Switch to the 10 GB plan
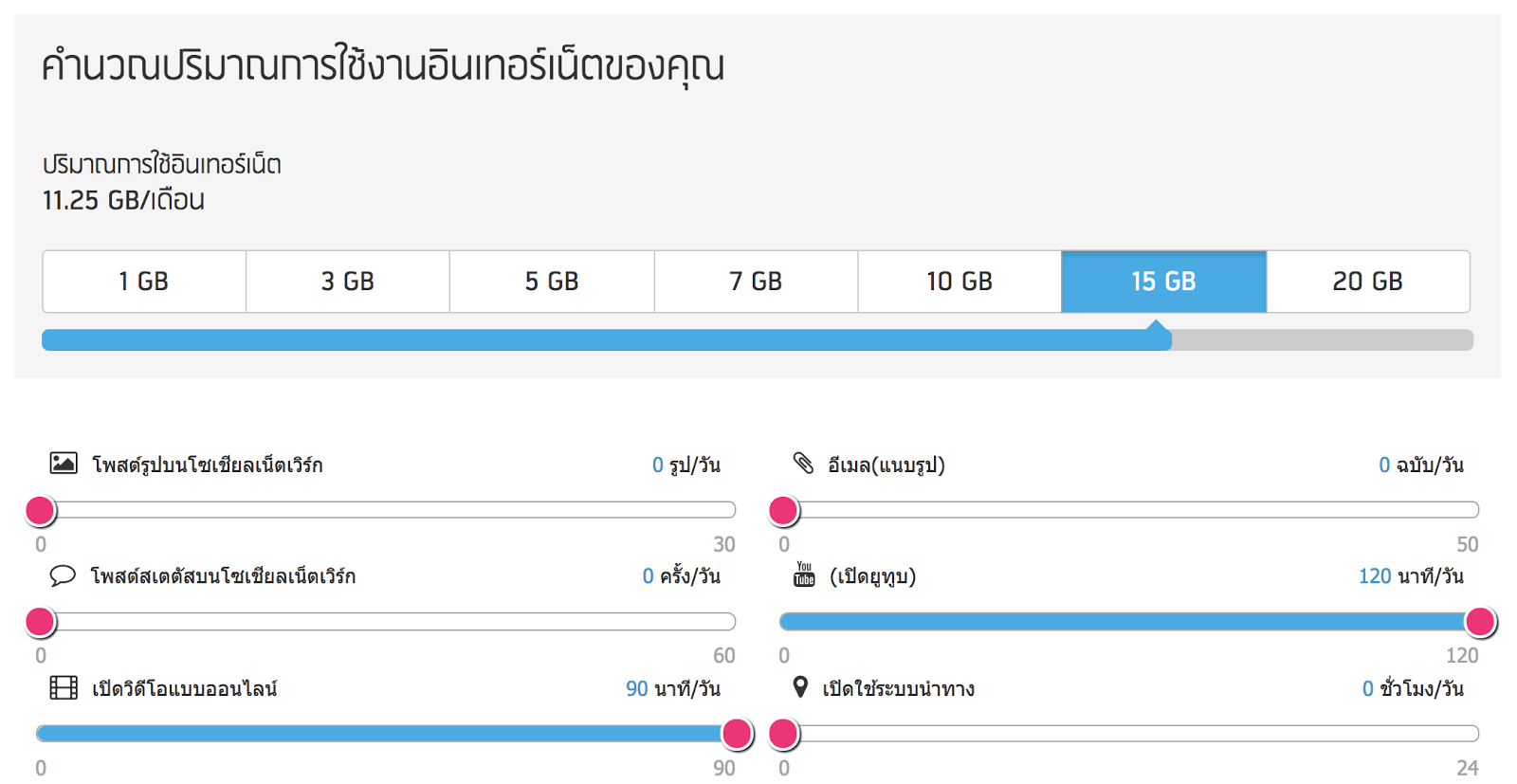 tap(960, 282)
